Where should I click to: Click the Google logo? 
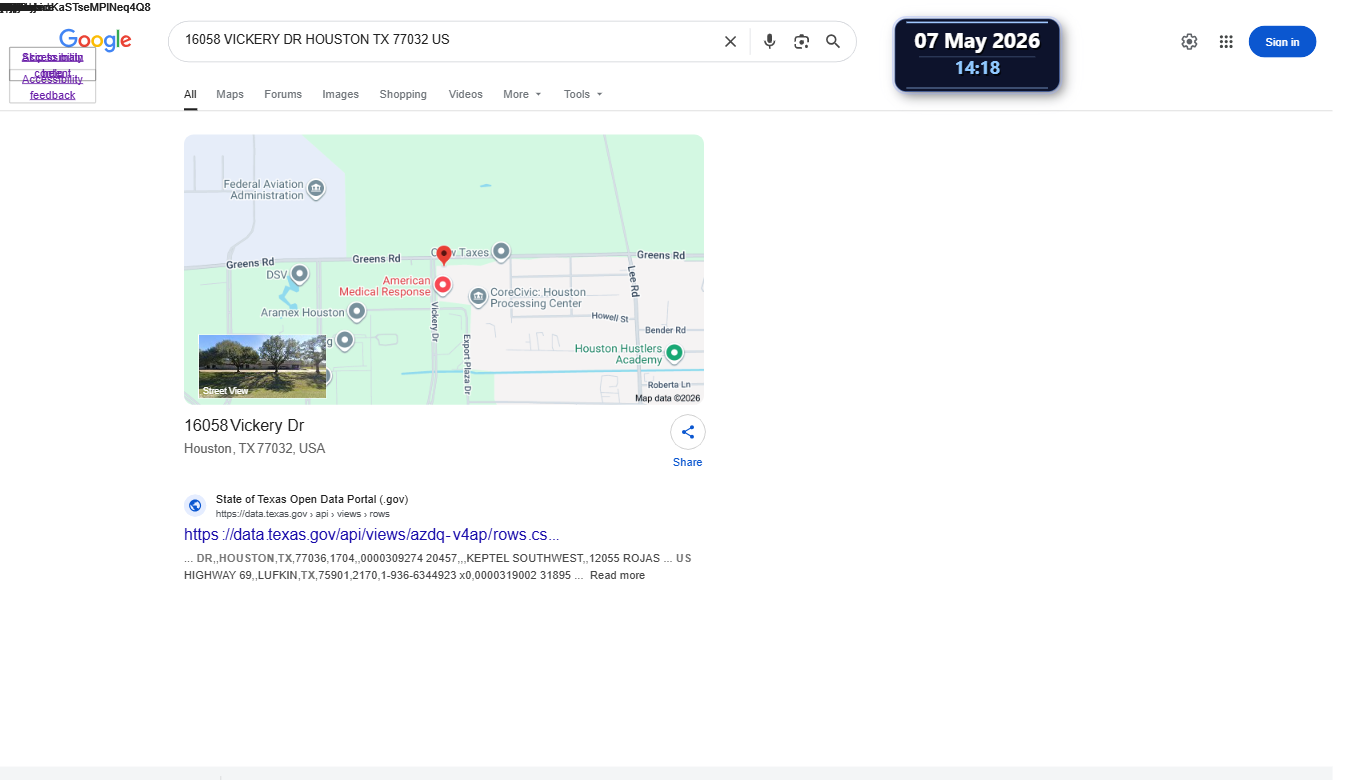(95, 40)
